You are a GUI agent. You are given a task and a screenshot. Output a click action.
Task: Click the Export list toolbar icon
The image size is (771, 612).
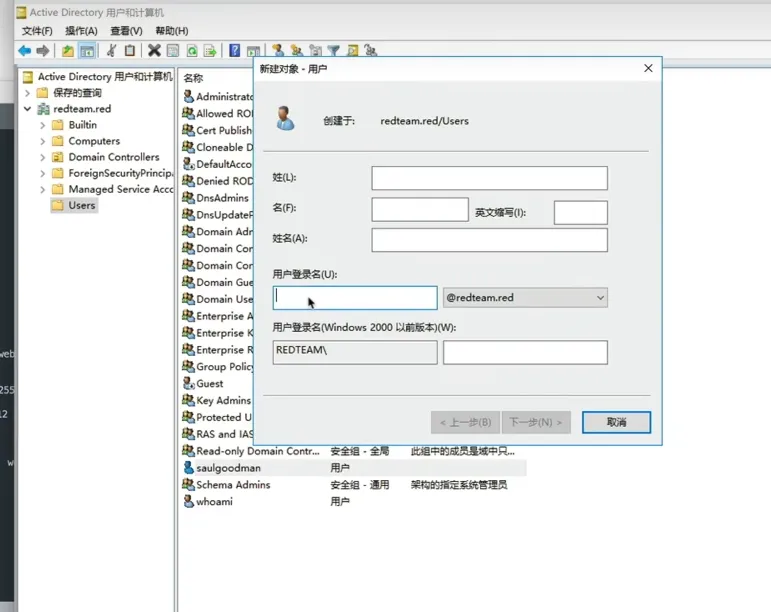pyautogui.click(x=210, y=50)
